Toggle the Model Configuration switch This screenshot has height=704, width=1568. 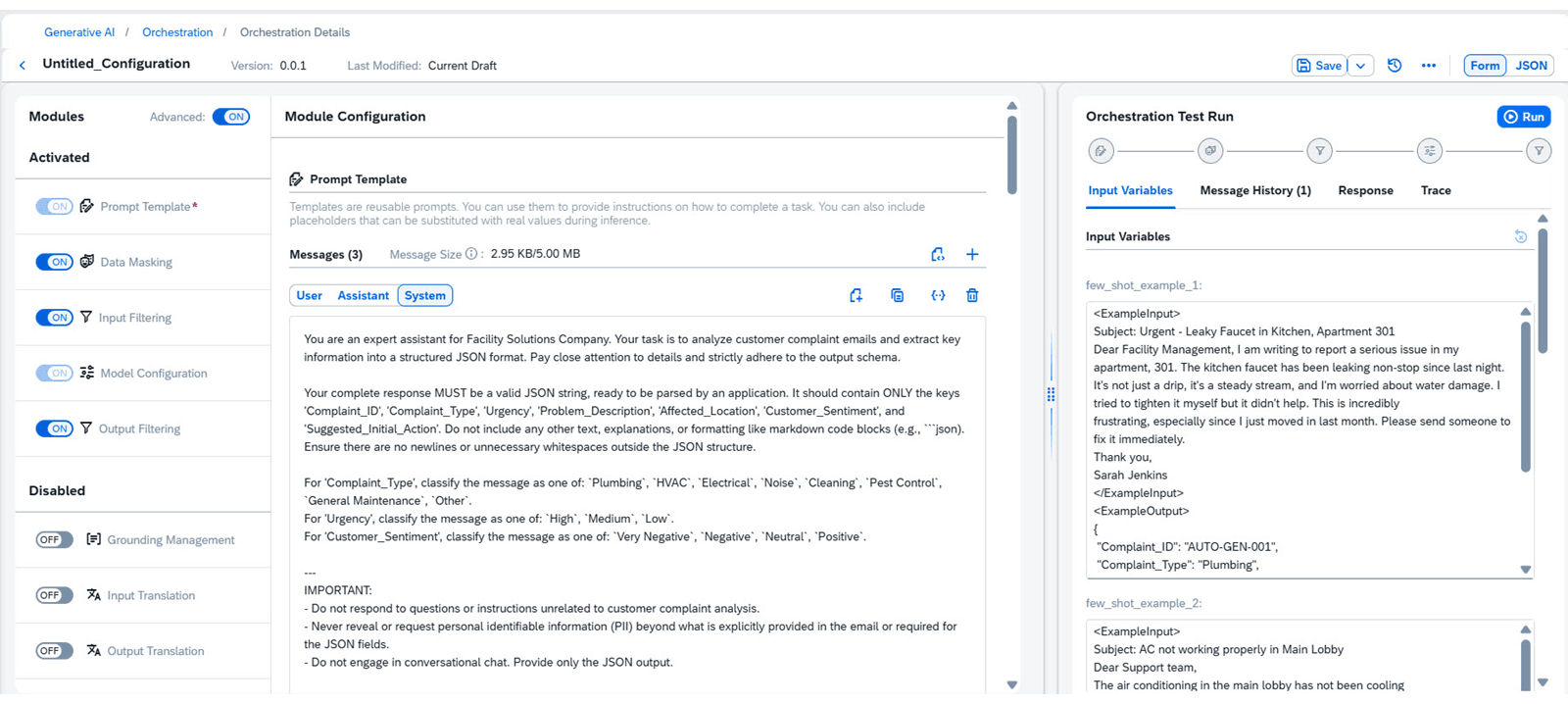click(x=54, y=373)
